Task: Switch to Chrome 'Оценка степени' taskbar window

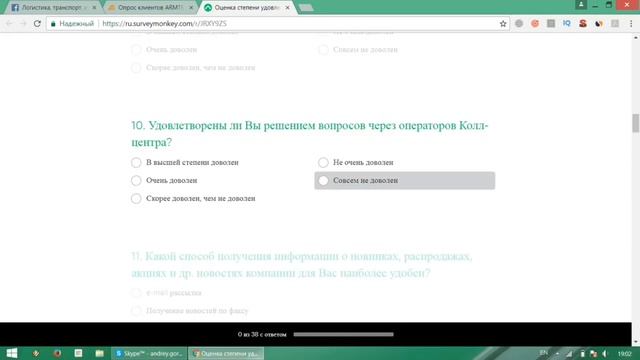Action: 226,353
